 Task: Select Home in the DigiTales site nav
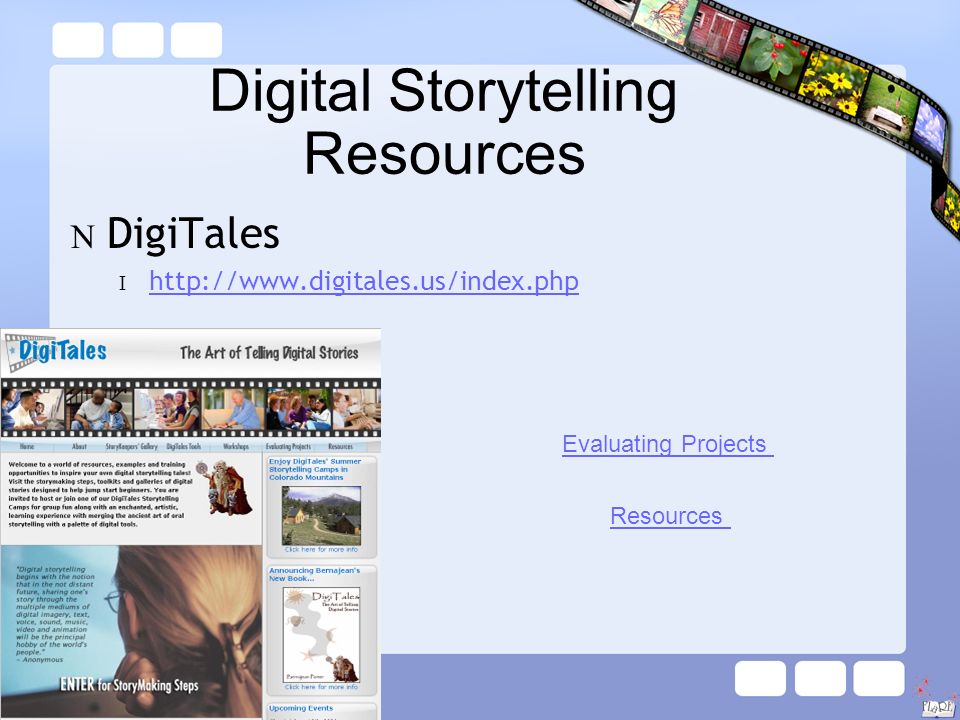click(x=27, y=446)
